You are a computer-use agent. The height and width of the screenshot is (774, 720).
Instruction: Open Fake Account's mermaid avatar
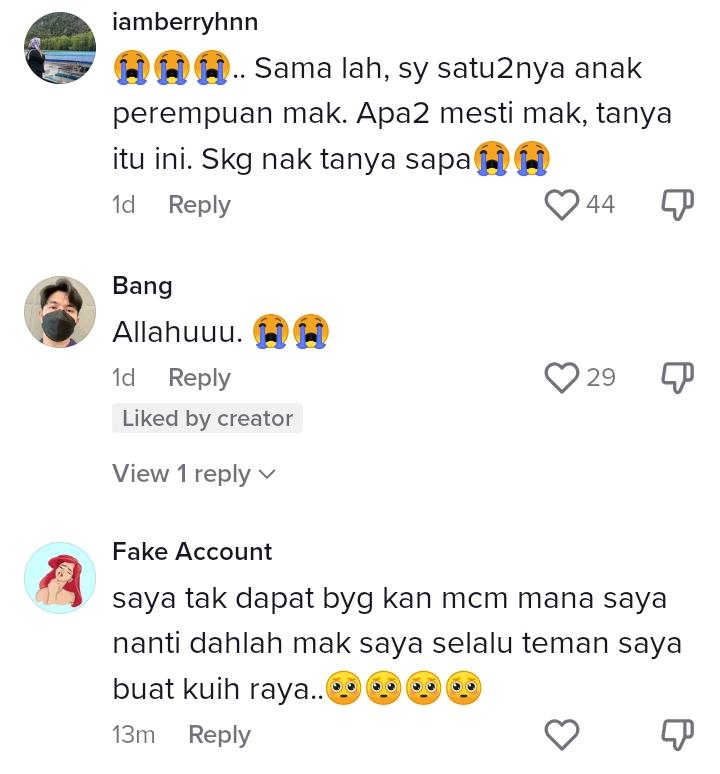point(60,578)
